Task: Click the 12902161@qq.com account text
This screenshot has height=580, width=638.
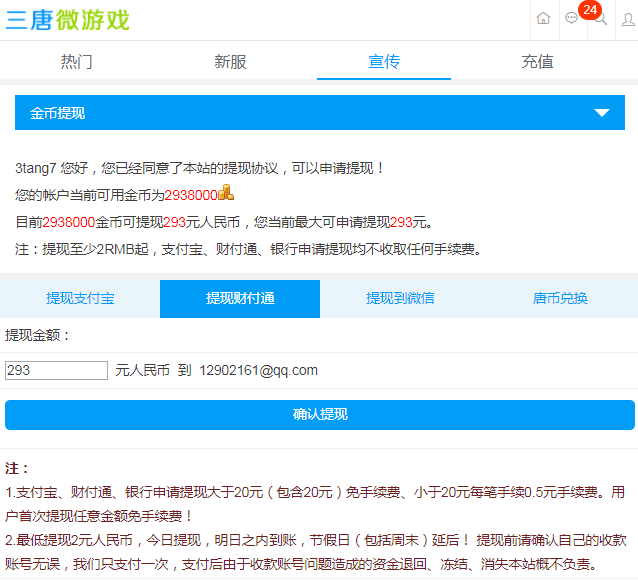Action: point(258,370)
